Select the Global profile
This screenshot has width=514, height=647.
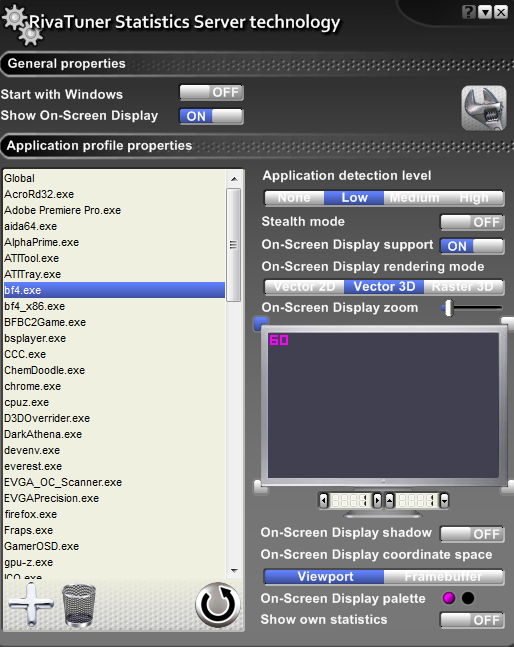pos(114,178)
